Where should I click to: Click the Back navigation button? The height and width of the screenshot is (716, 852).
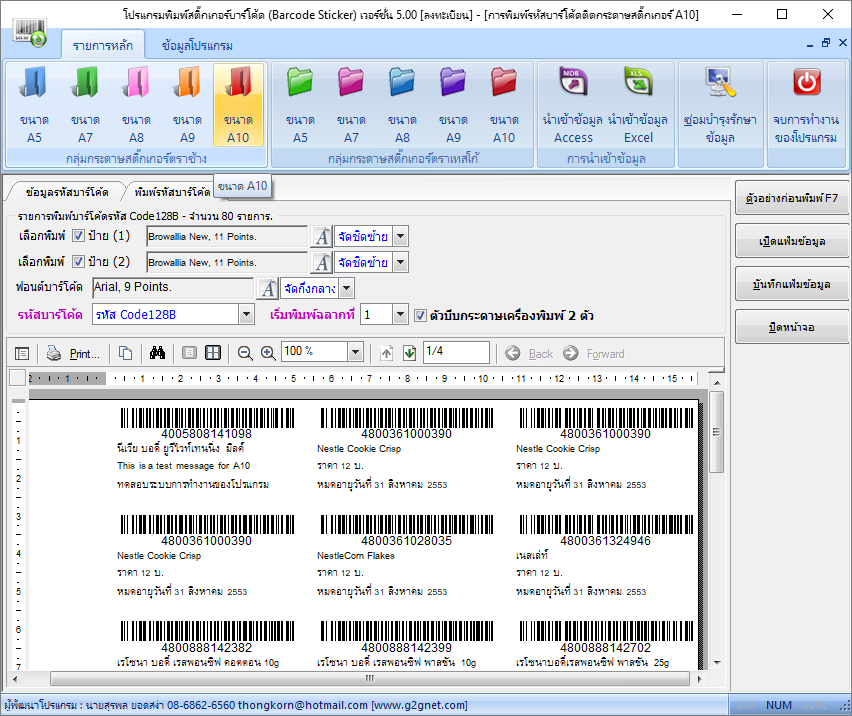coord(529,354)
